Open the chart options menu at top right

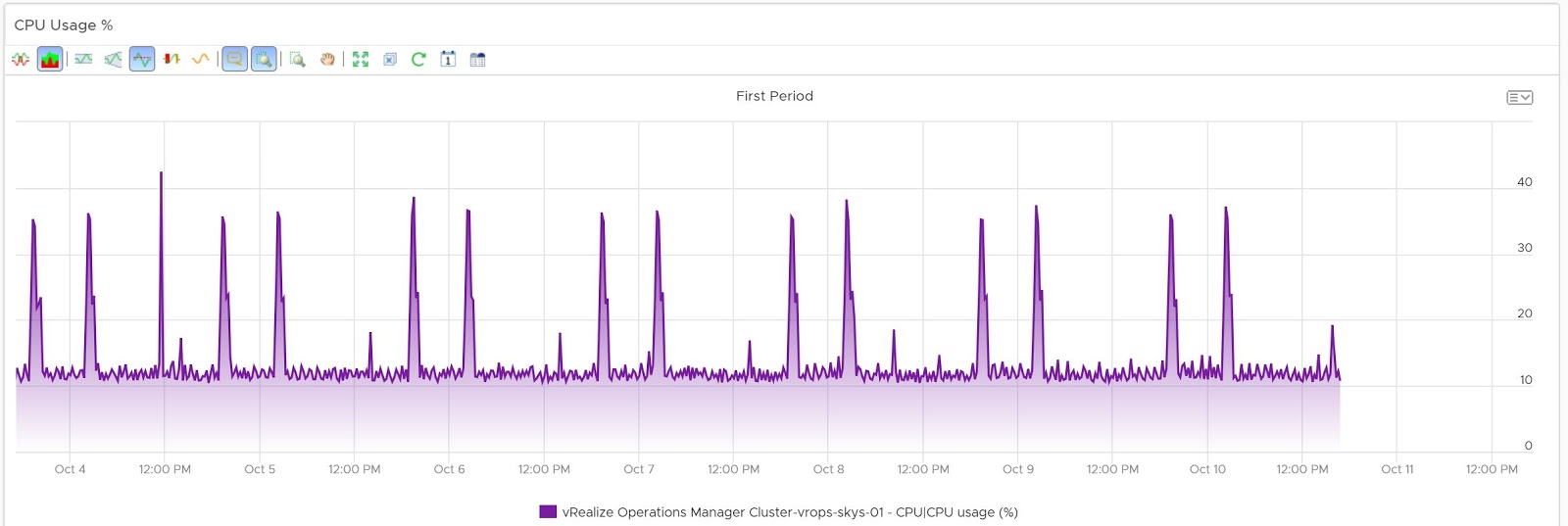tap(1519, 97)
